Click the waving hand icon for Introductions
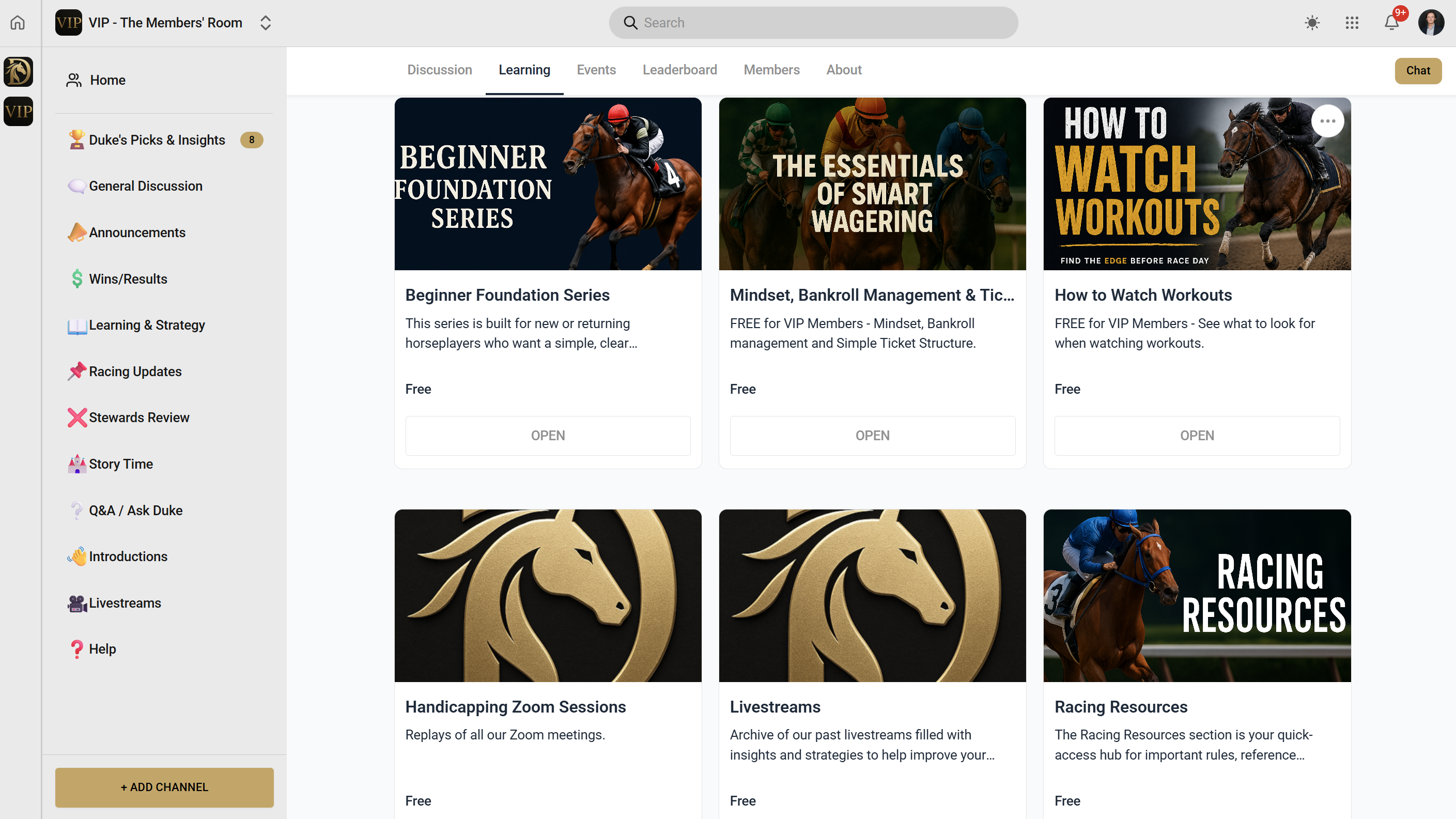This screenshot has width=1456, height=819. pos(77,556)
